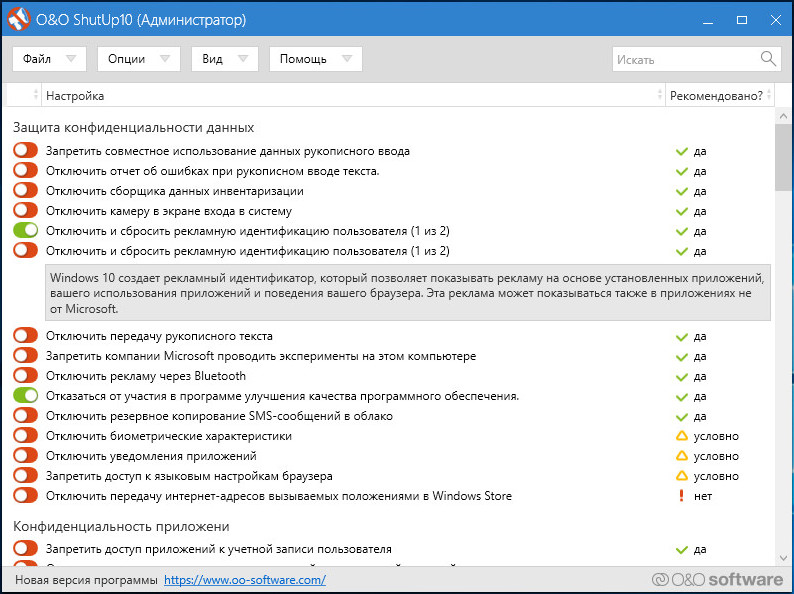Toggle biometric features switch
The width and height of the screenshot is (794, 594).
tap(25, 435)
